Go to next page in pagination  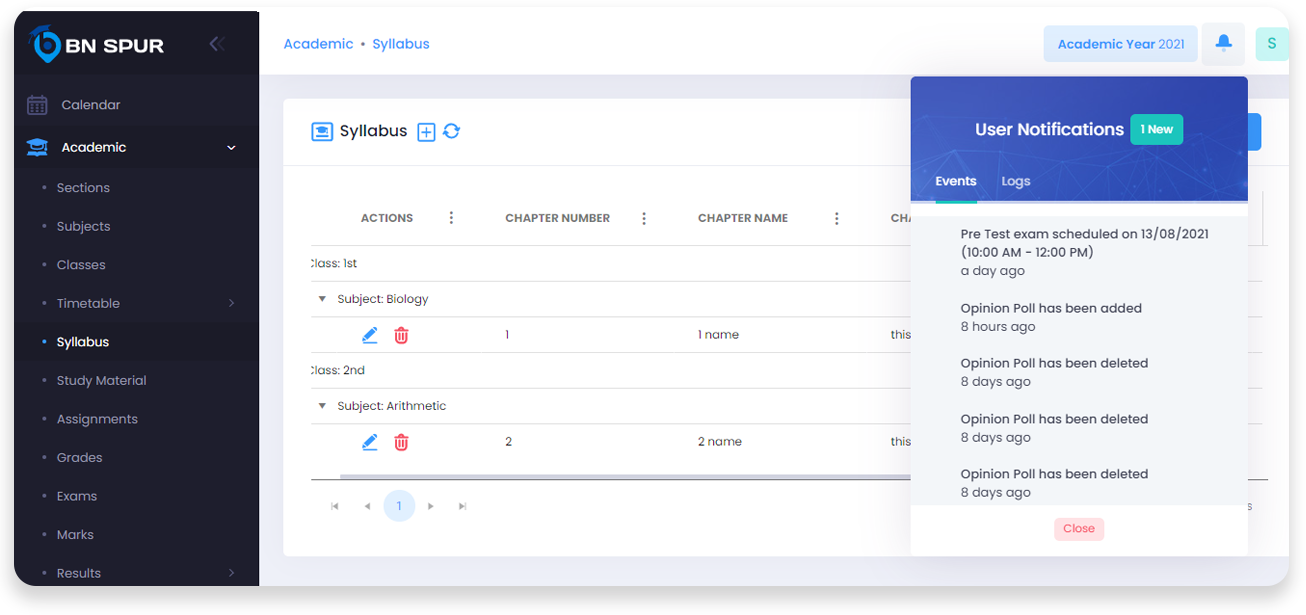pyautogui.click(x=431, y=506)
